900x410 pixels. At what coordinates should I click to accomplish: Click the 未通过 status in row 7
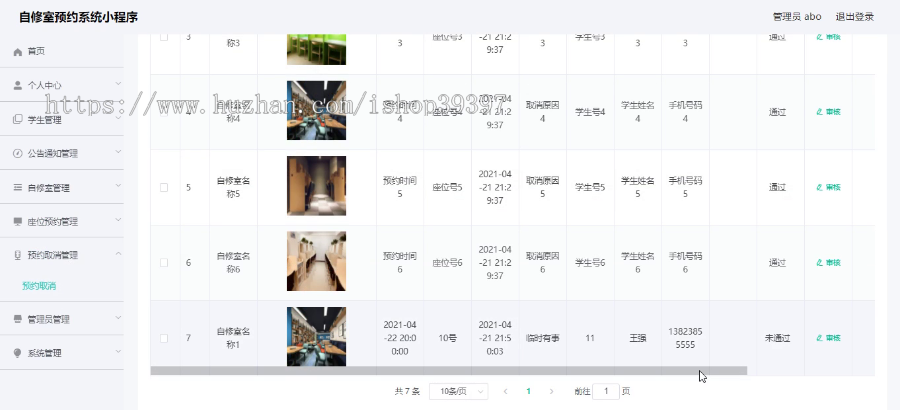coord(777,338)
